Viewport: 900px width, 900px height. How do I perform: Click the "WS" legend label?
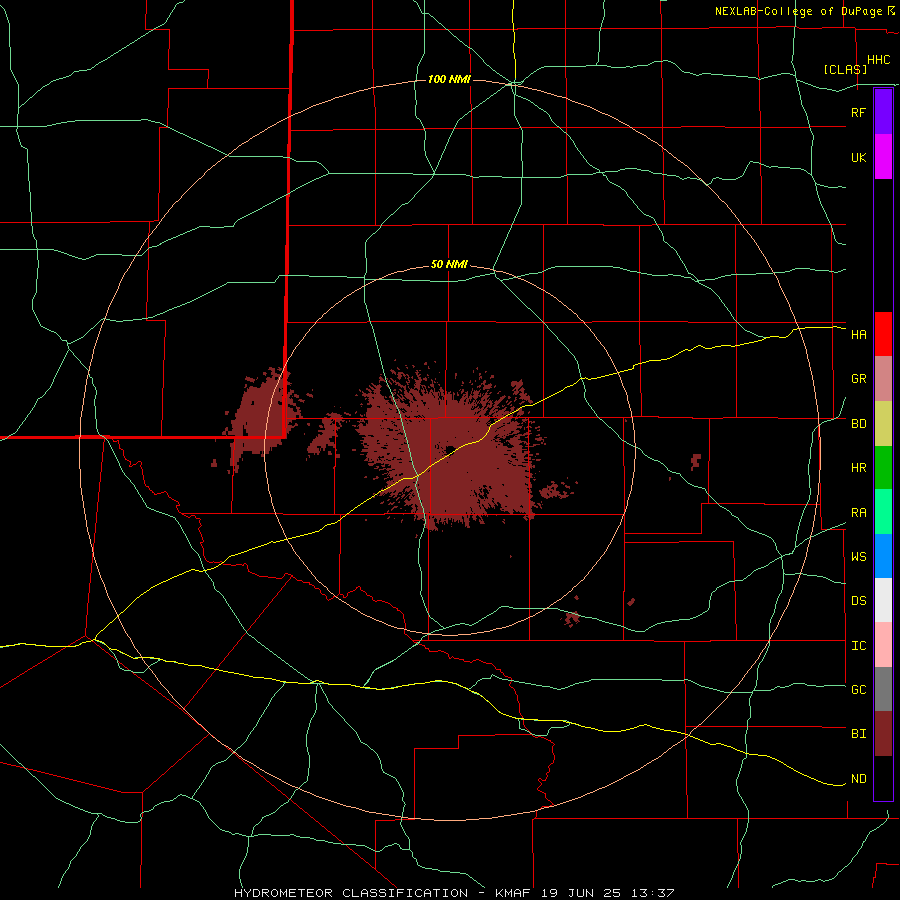click(858, 557)
